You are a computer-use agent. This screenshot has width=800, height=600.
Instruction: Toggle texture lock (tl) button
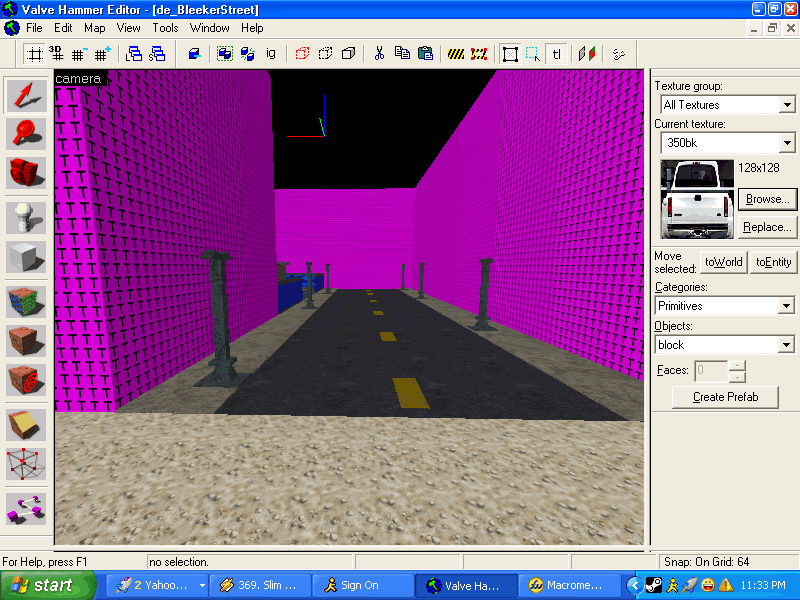tap(557, 53)
